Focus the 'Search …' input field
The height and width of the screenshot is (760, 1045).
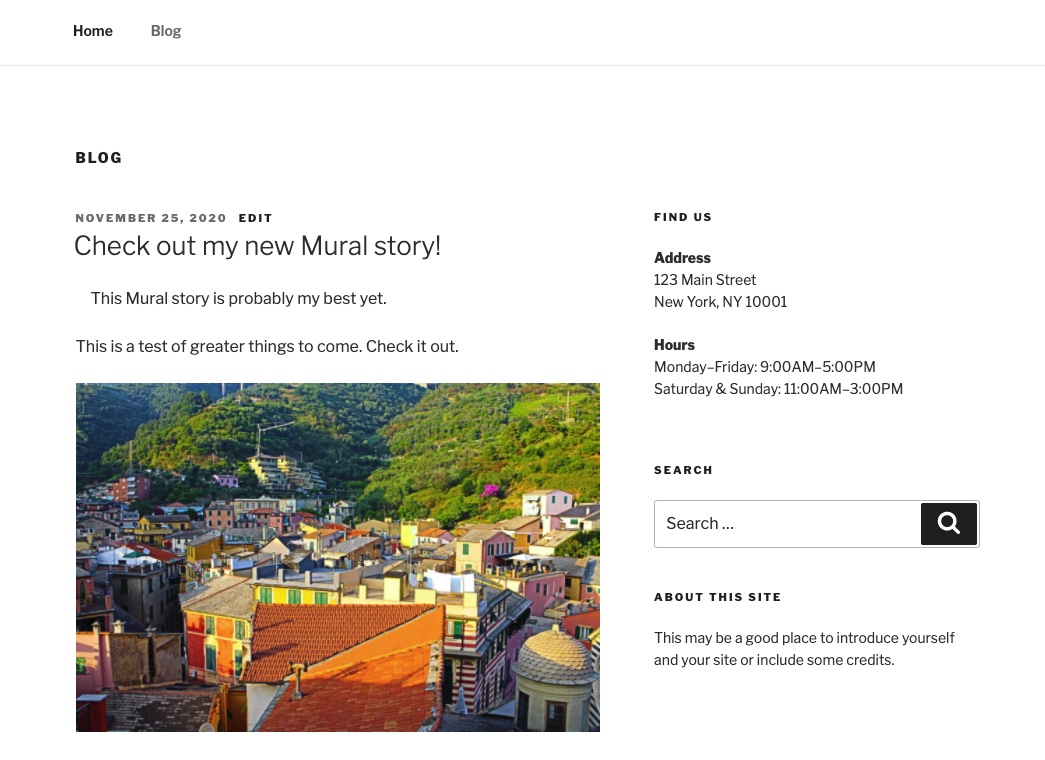point(788,524)
